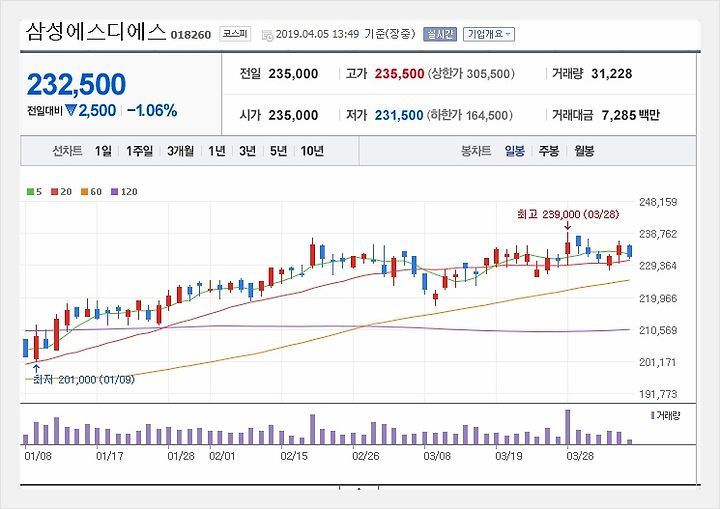Click the 2019.04.05 13:49 timestamp

pos(317,34)
